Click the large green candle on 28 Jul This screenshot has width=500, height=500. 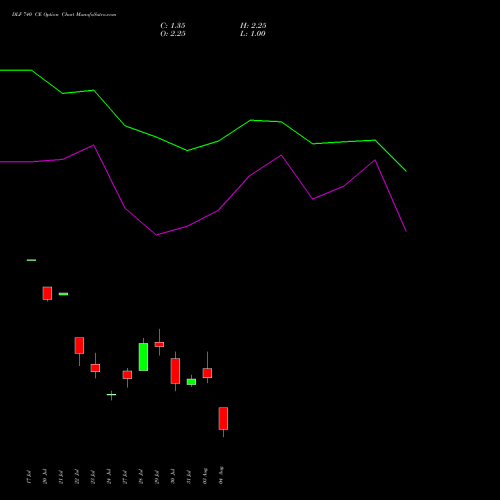click(143, 357)
